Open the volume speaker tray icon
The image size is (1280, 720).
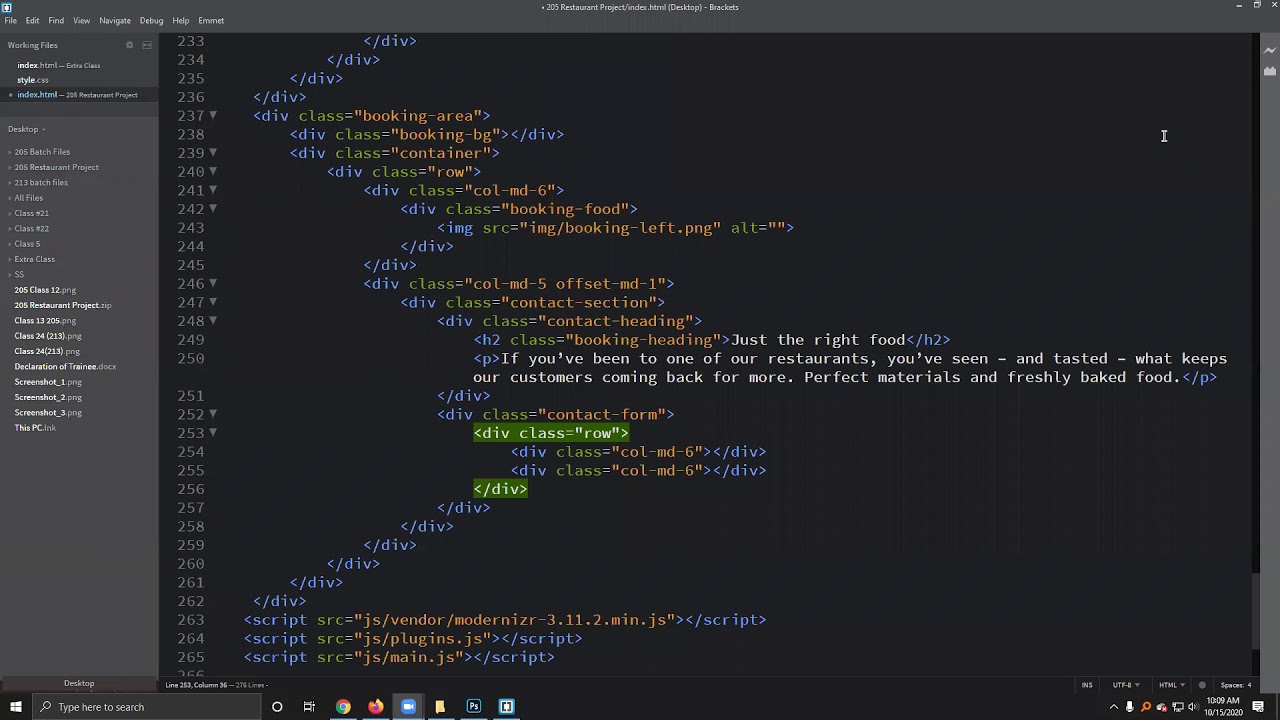(1193, 707)
